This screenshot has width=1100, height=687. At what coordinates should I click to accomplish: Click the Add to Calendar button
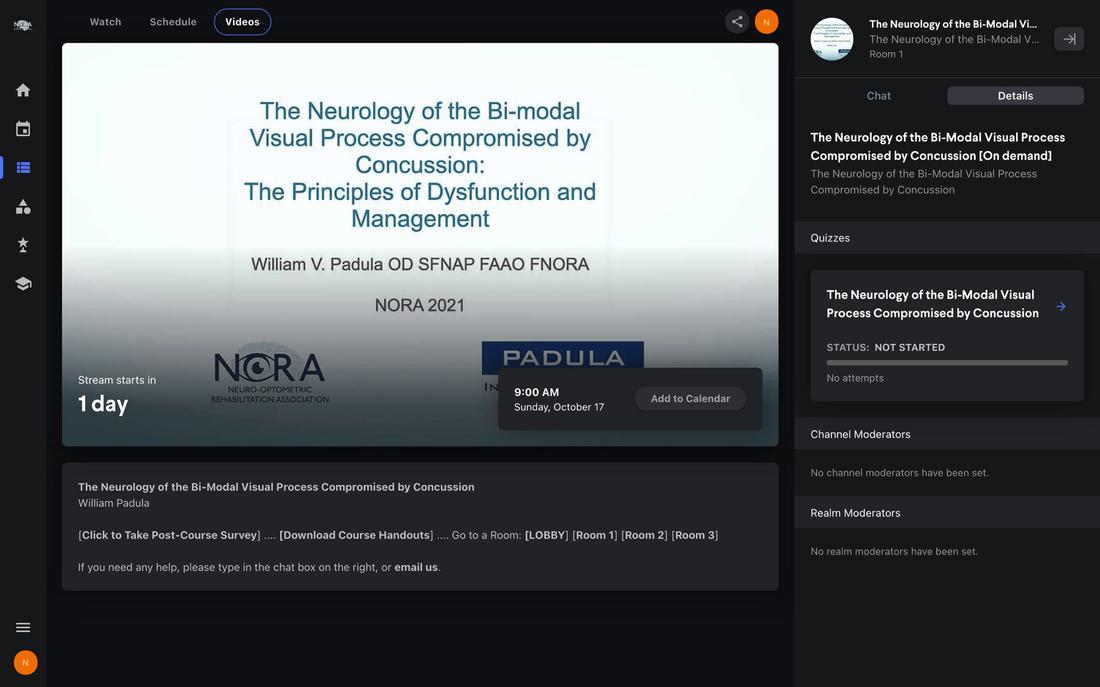pyautogui.click(x=690, y=399)
